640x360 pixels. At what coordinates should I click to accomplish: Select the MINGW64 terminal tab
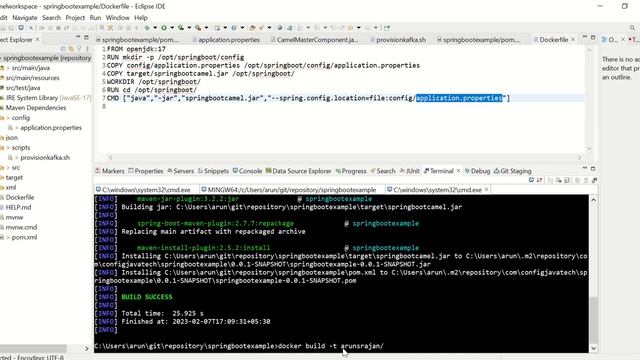click(x=288, y=190)
